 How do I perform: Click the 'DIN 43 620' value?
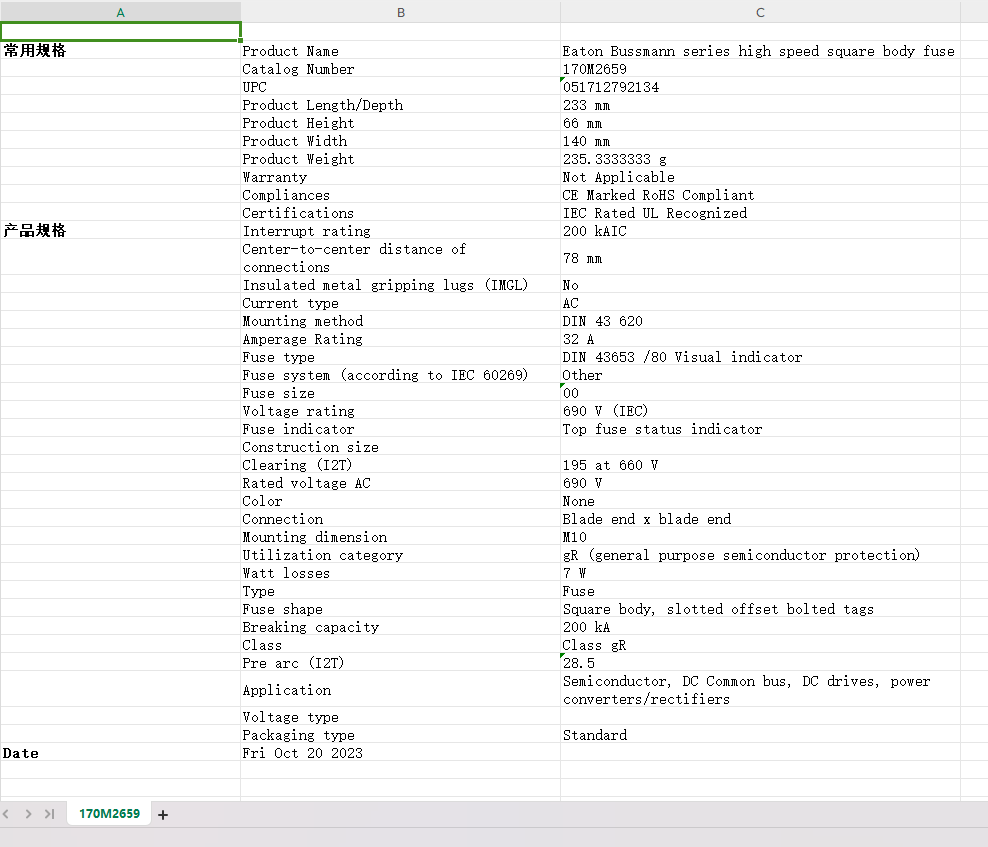tap(760, 321)
